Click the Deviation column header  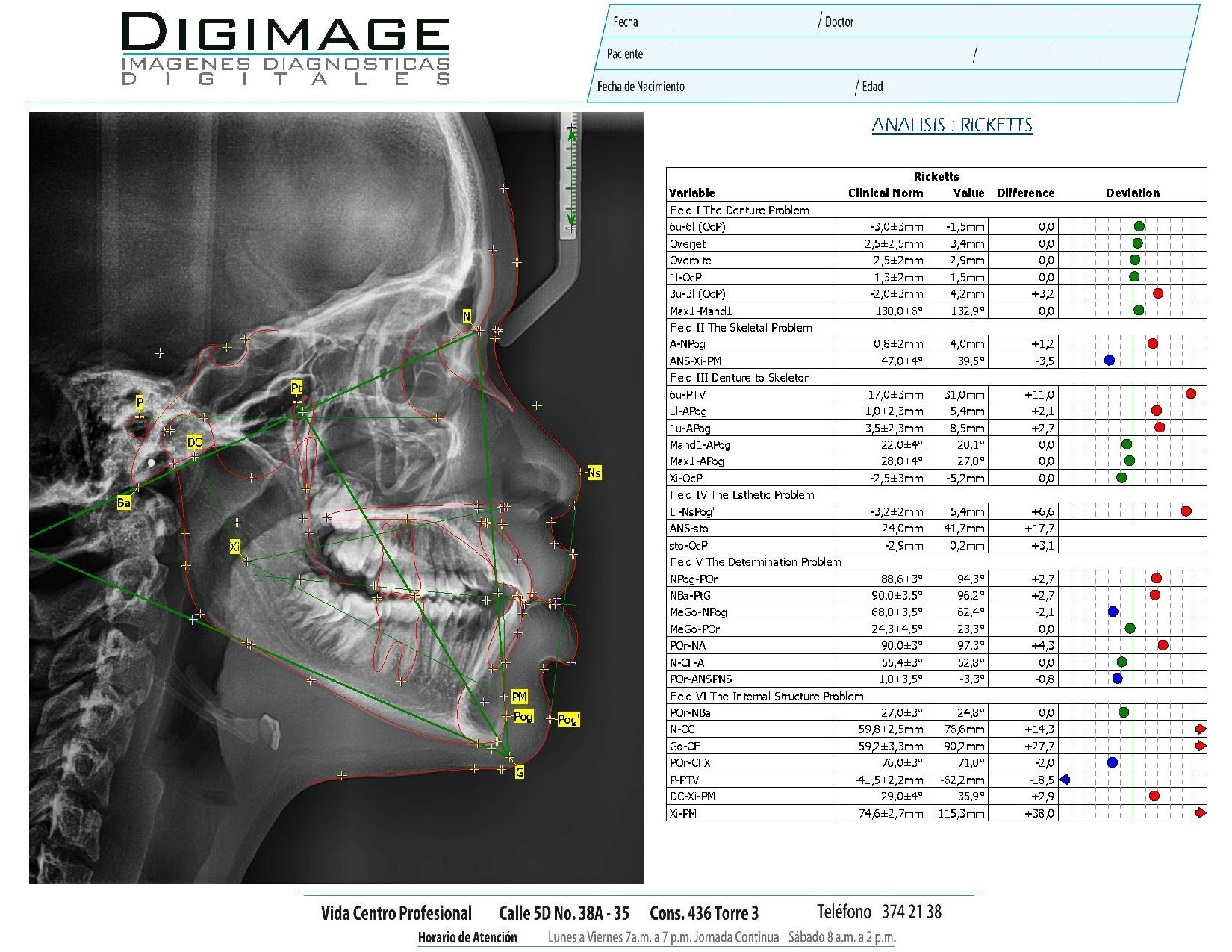tap(1132, 193)
